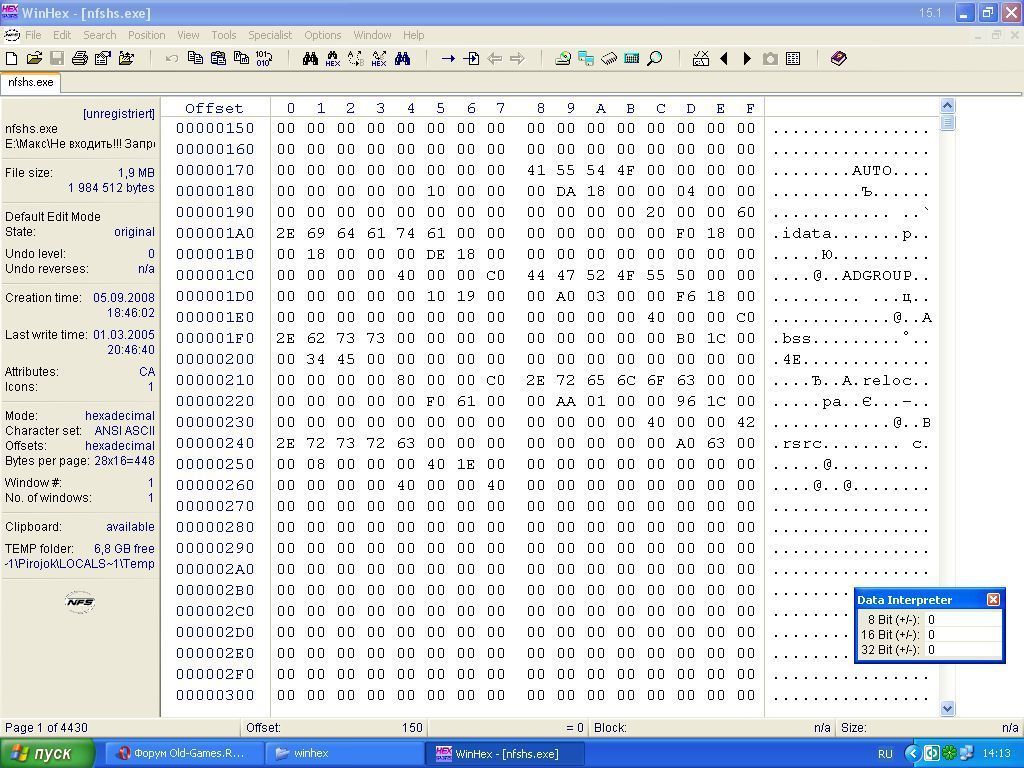Screen dimensions: 1024x768
Task: Click the Go To Offset arrow icon
Action: click(447, 59)
